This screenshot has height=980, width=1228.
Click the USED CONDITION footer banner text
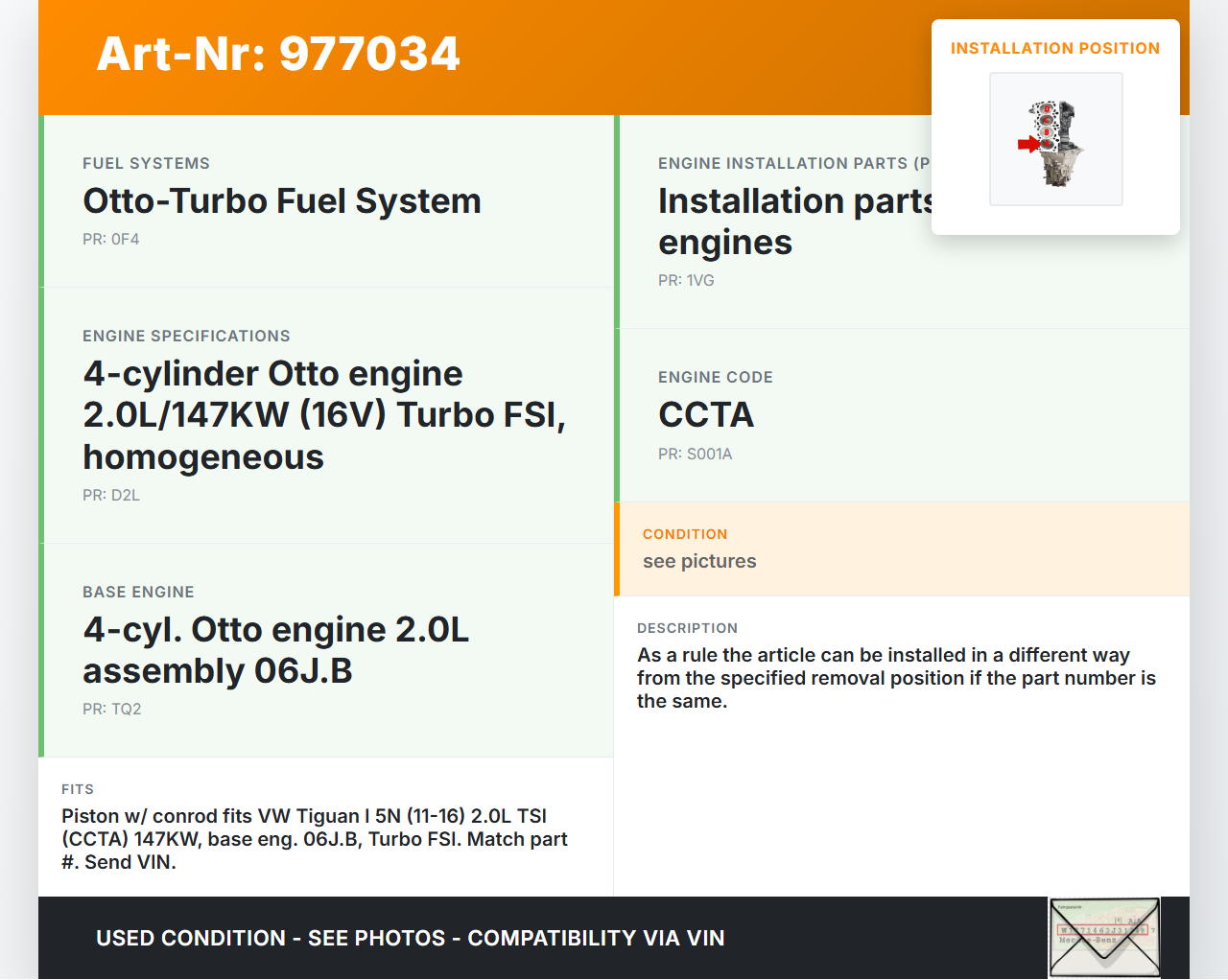coord(411,939)
